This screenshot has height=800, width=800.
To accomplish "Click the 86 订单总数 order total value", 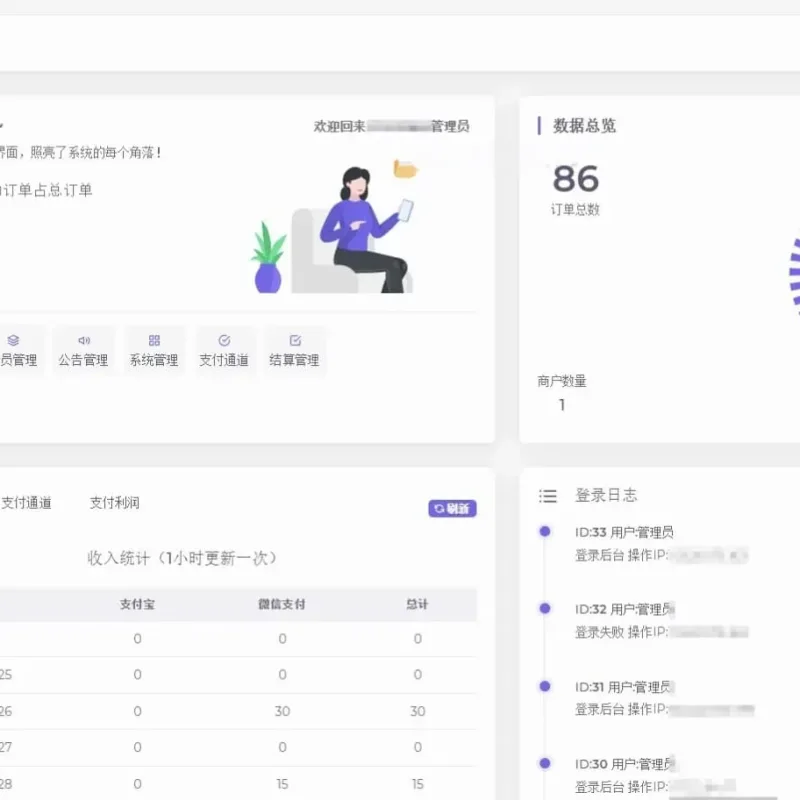I will tap(576, 179).
